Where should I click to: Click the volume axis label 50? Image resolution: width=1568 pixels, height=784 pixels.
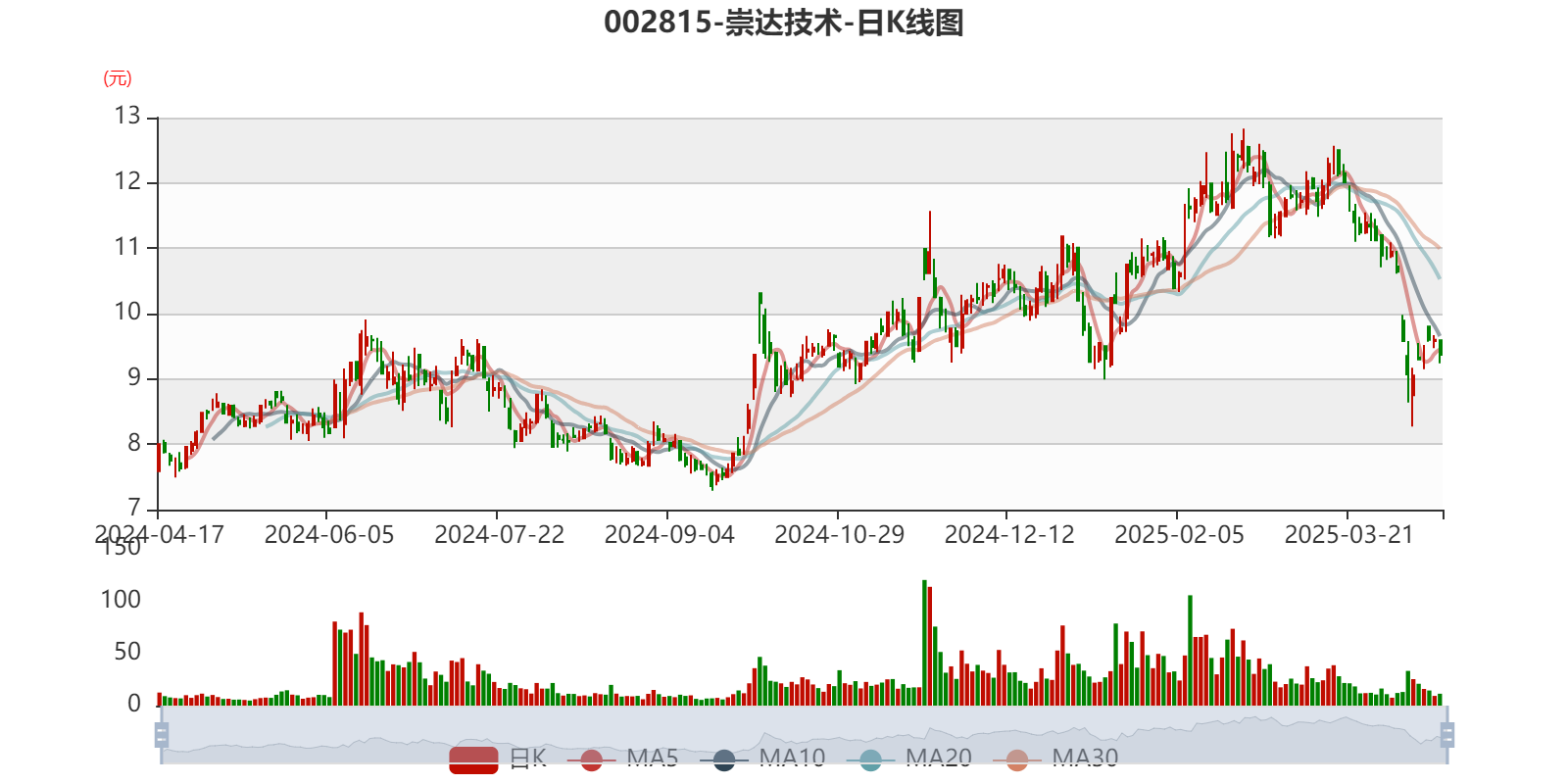[x=127, y=651]
